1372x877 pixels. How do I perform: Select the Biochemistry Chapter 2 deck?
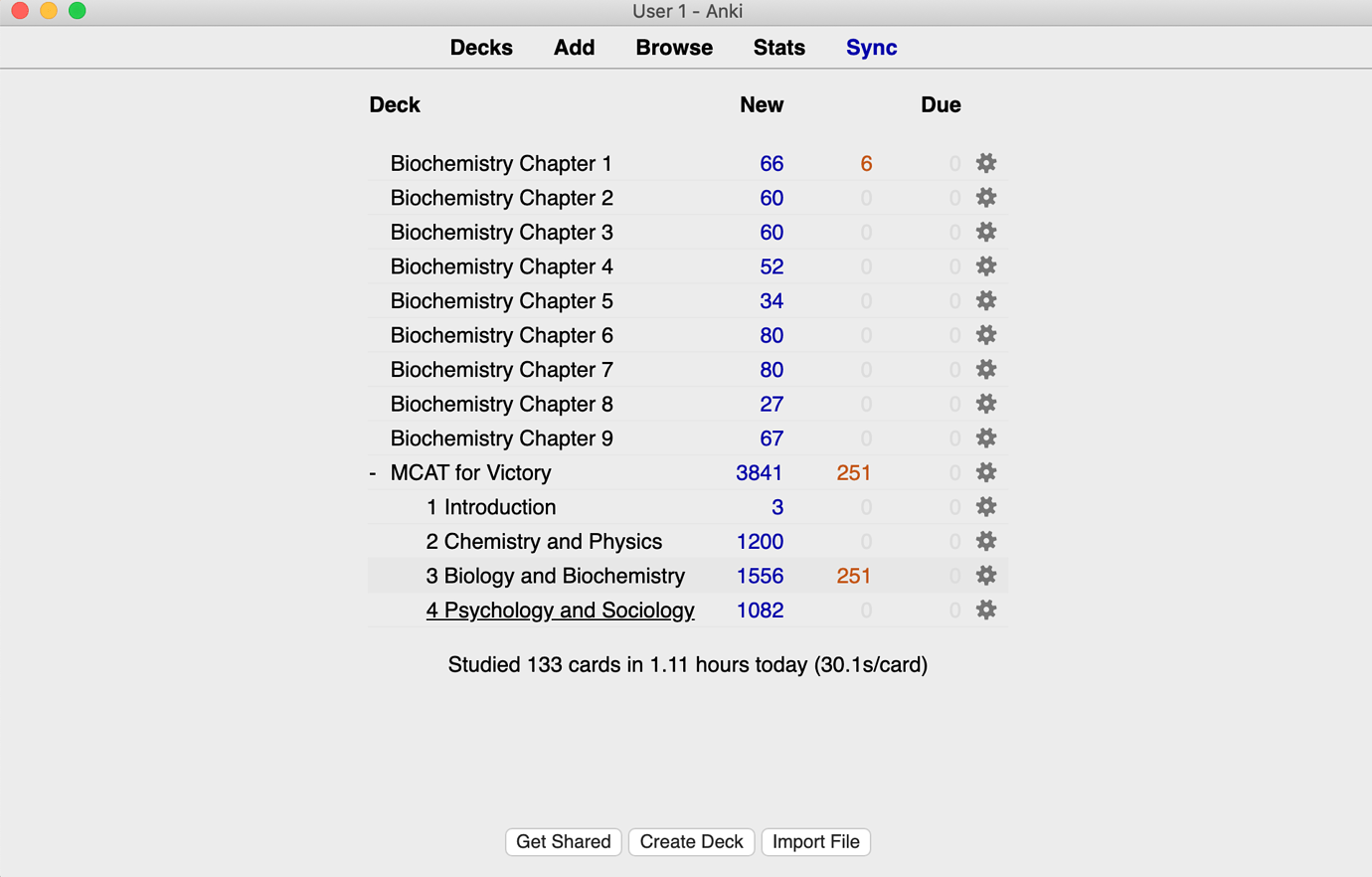tap(501, 198)
